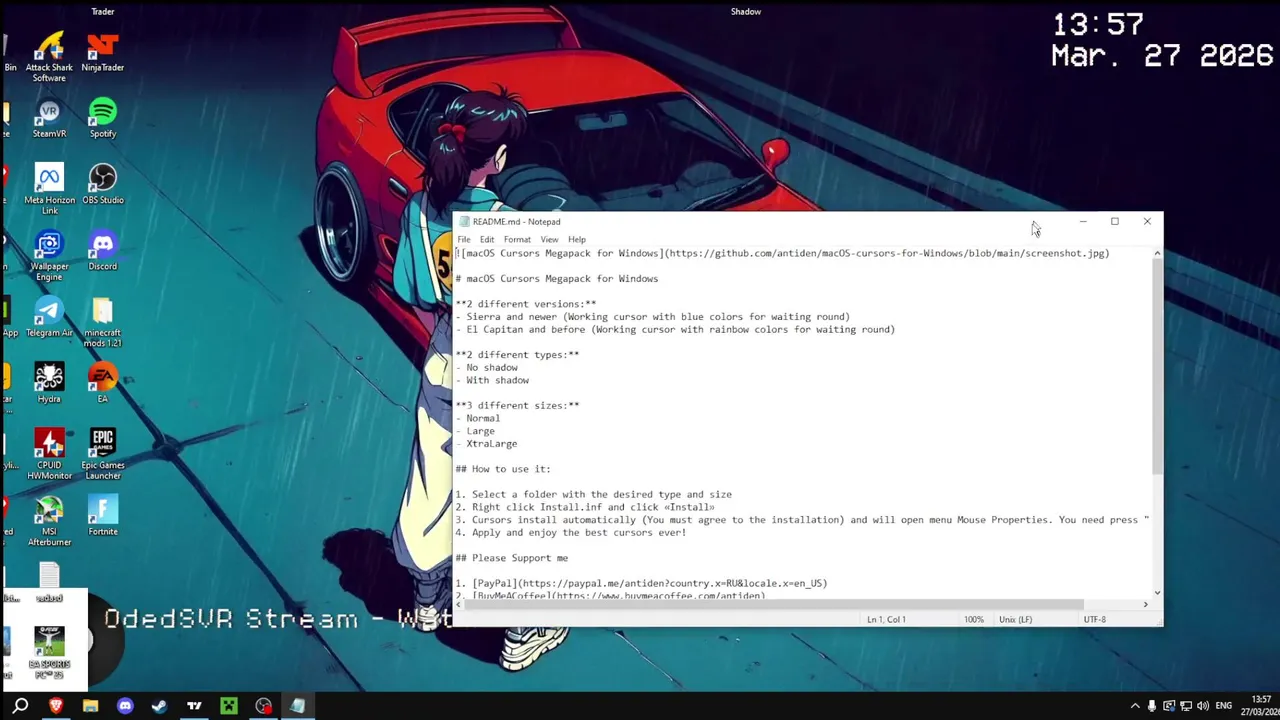Select OBS Studio desktop icon
This screenshot has width=1280, height=720.
[103, 184]
